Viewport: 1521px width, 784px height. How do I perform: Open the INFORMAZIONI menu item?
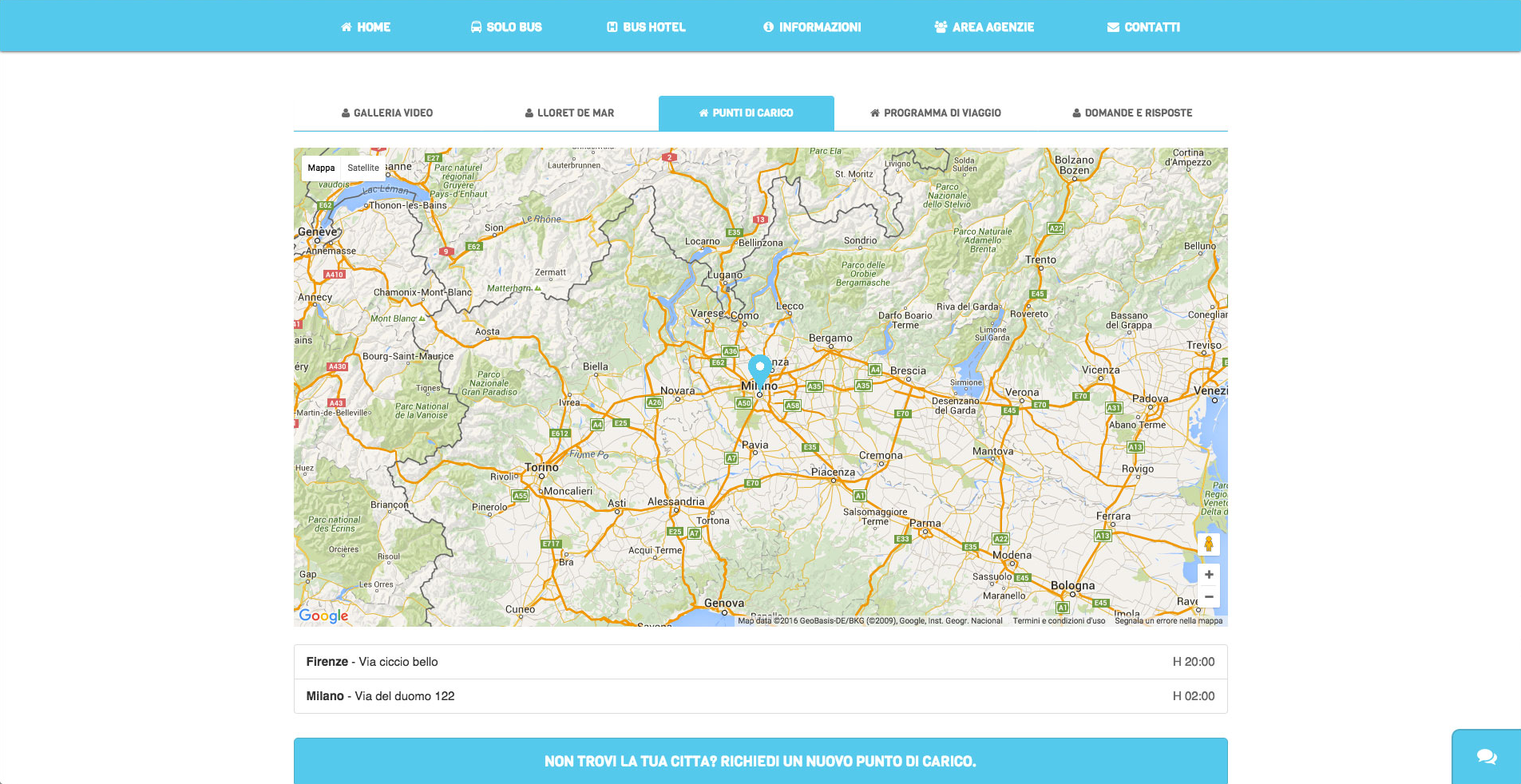812,27
